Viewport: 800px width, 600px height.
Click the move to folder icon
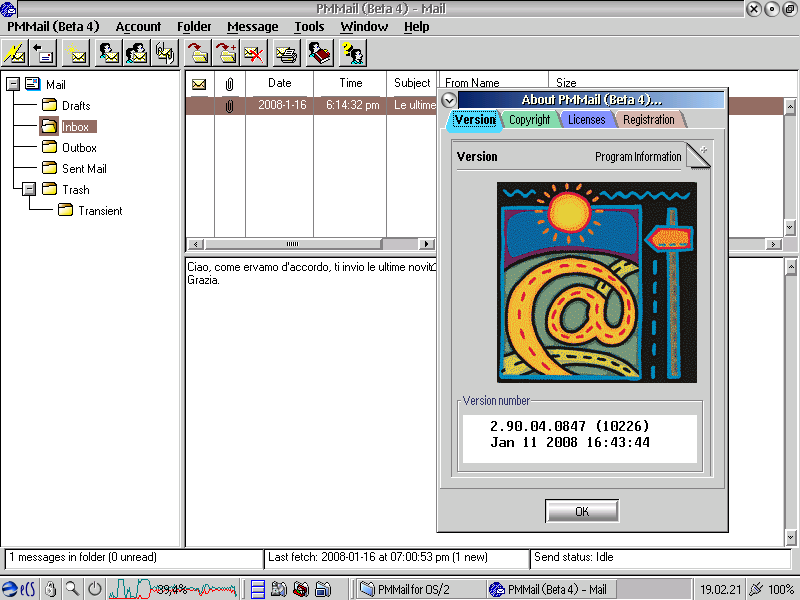[x=198, y=52]
